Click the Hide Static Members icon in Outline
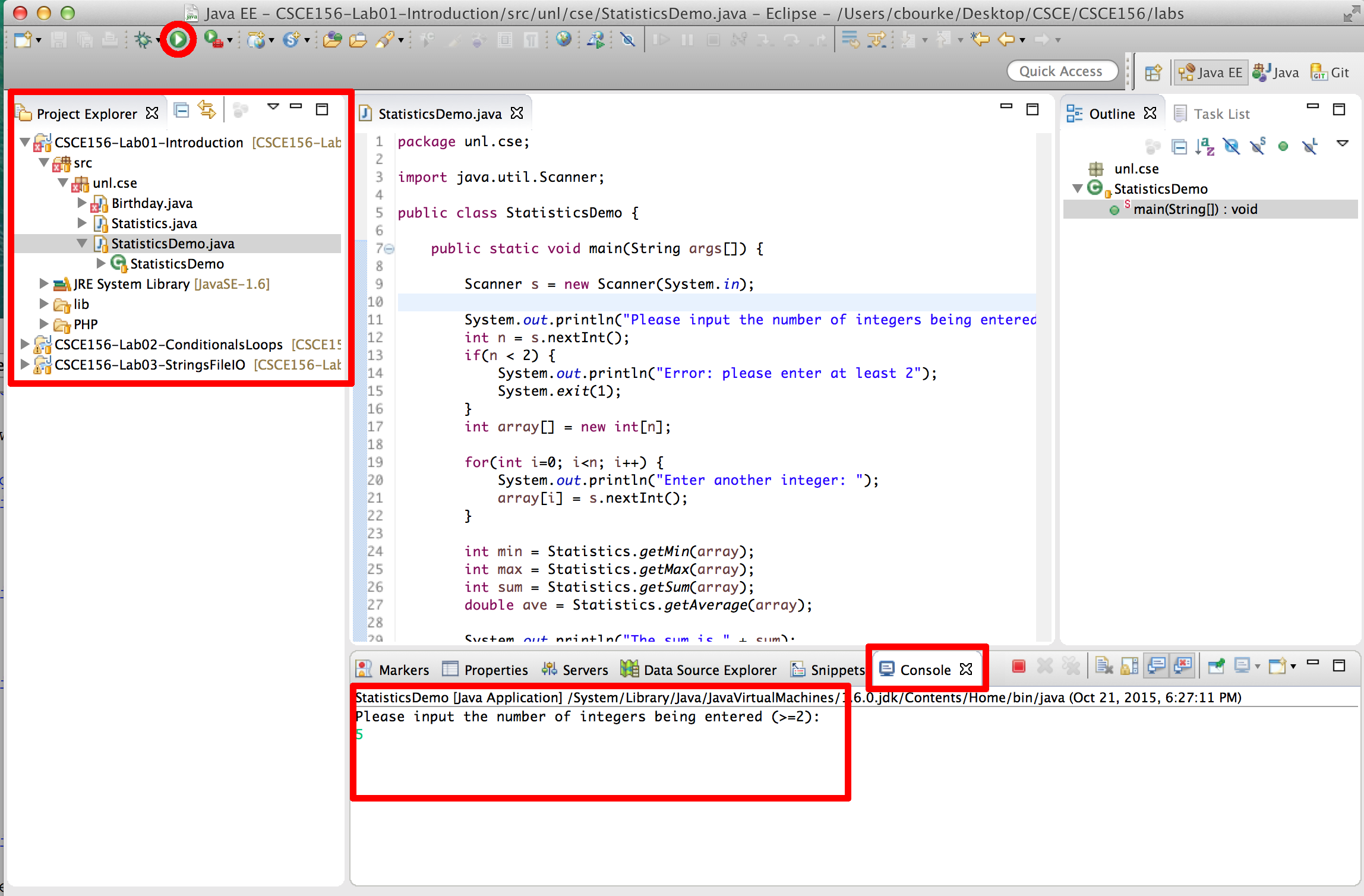This screenshot has height=896, width=1364. click(1257, 146)
